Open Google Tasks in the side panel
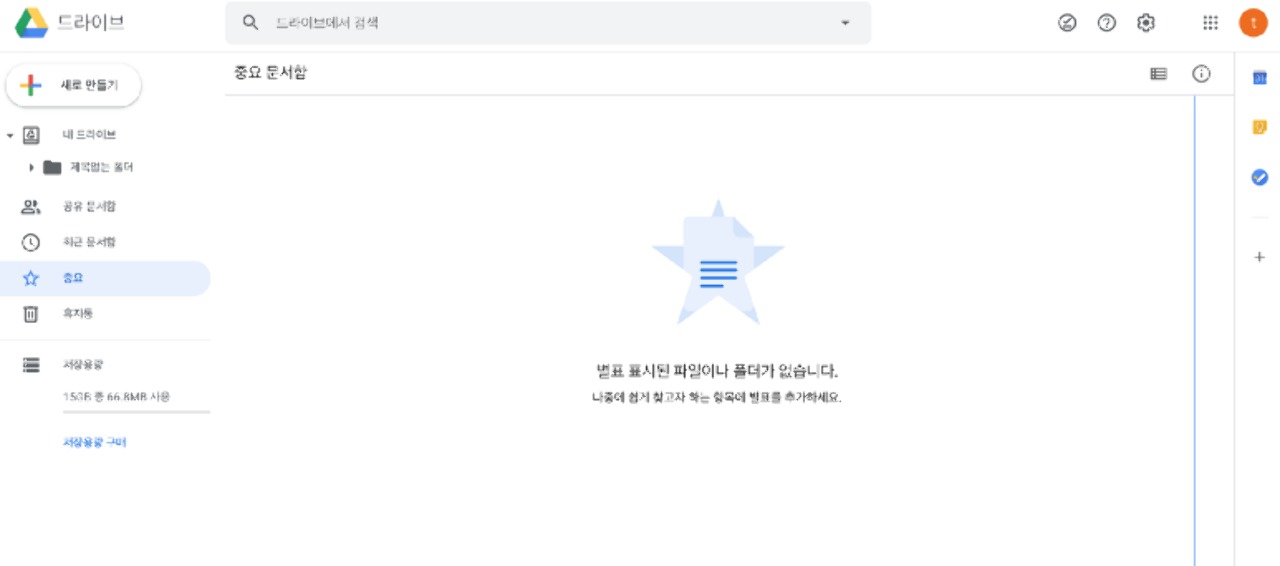 tap(1259, 177)
